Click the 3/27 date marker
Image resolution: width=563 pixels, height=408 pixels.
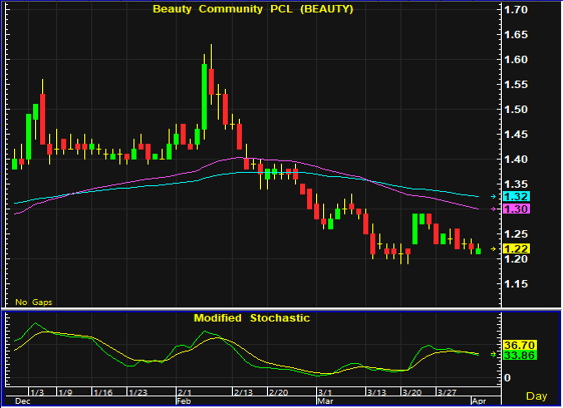(447, 393)
